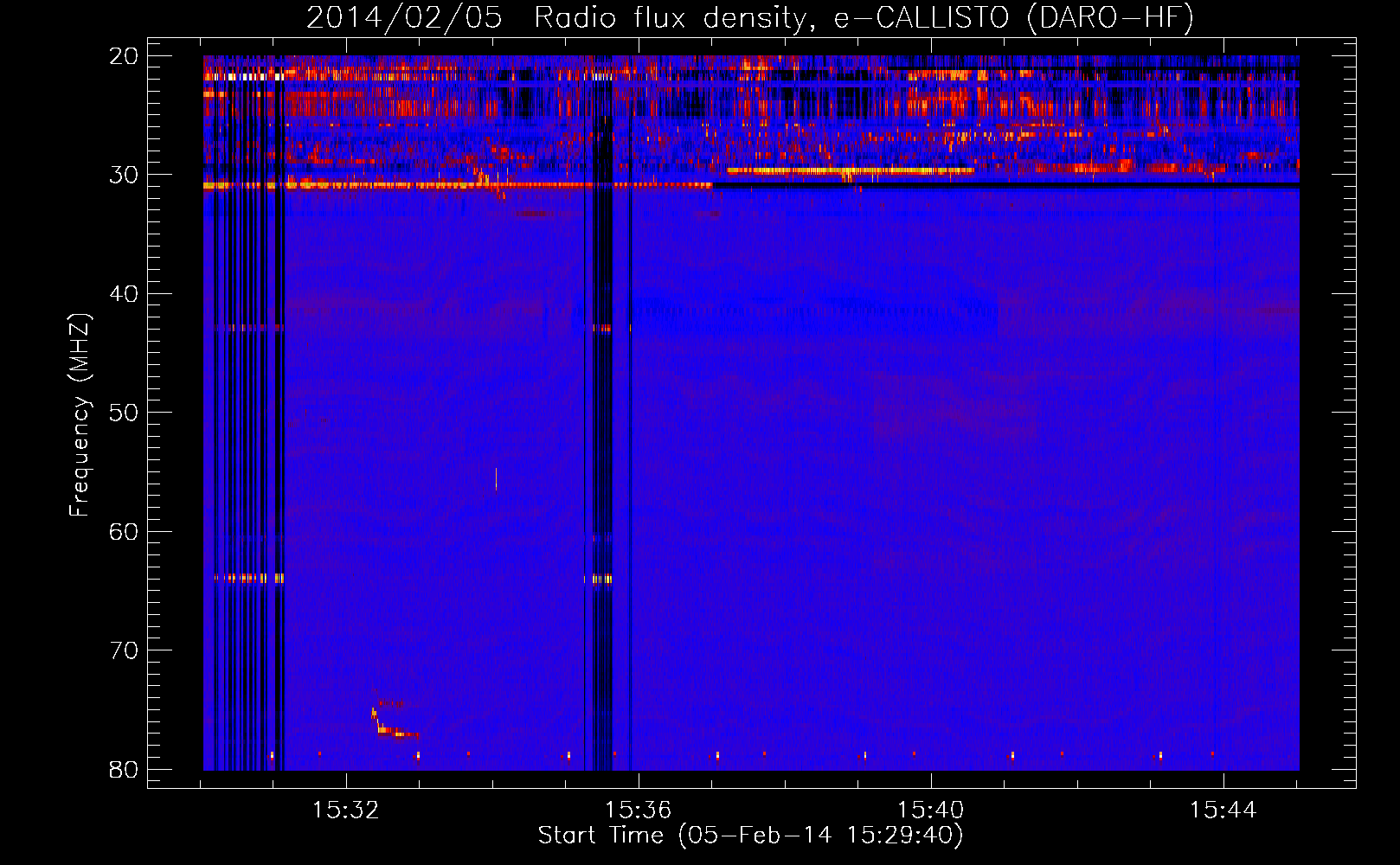
Task: Click the '15:32' time tick label
Action: tap(346, 811)
